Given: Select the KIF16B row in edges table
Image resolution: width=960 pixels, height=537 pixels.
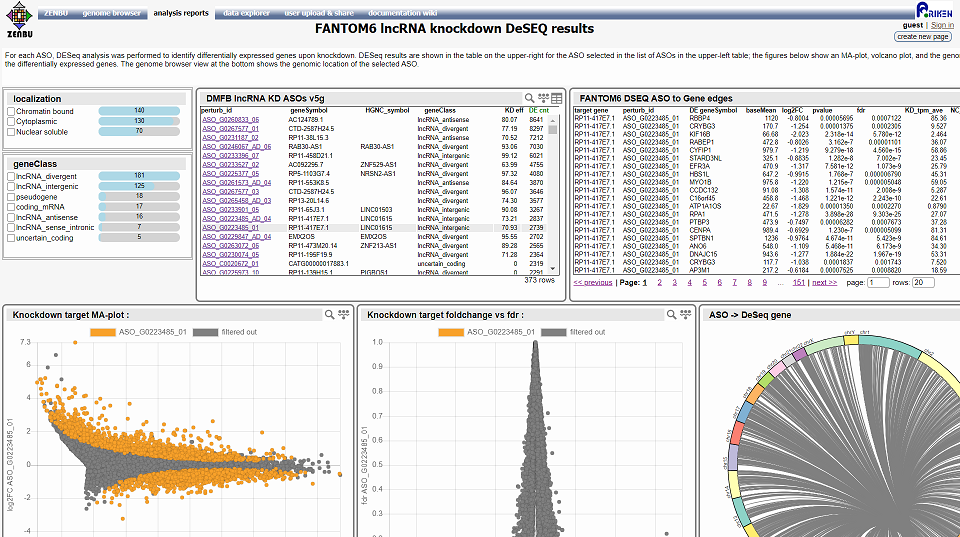Looking at the screenshot, I should click(767, 134).
